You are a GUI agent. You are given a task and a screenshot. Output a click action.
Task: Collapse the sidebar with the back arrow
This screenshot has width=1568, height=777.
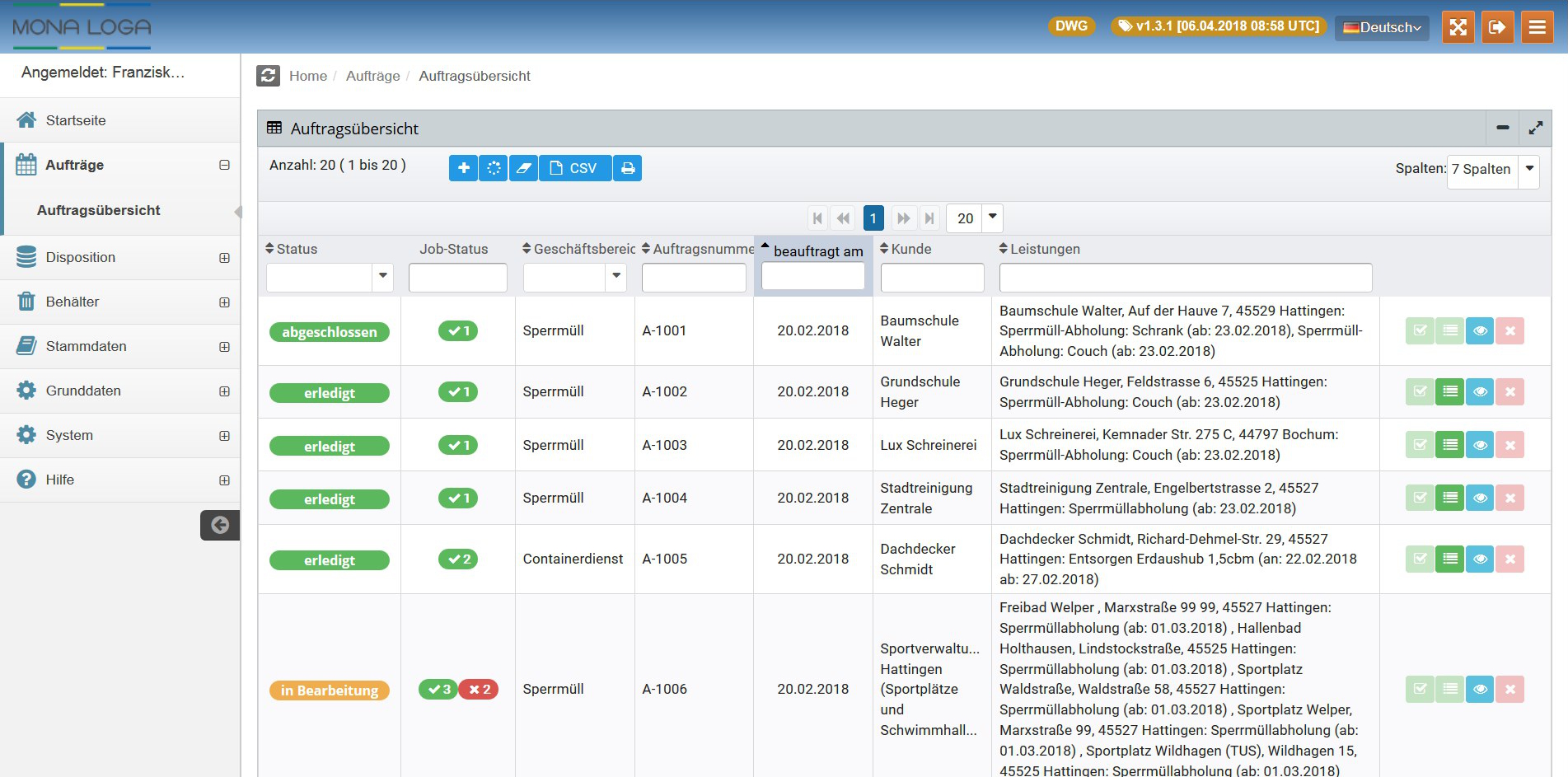(x=220, y=525)
